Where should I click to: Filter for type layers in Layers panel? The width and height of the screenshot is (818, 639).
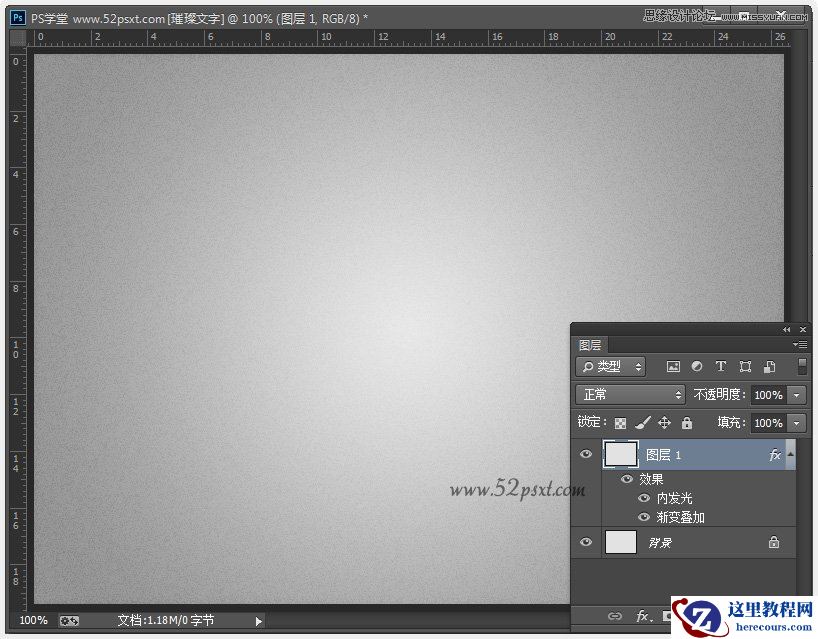point(720,366)
